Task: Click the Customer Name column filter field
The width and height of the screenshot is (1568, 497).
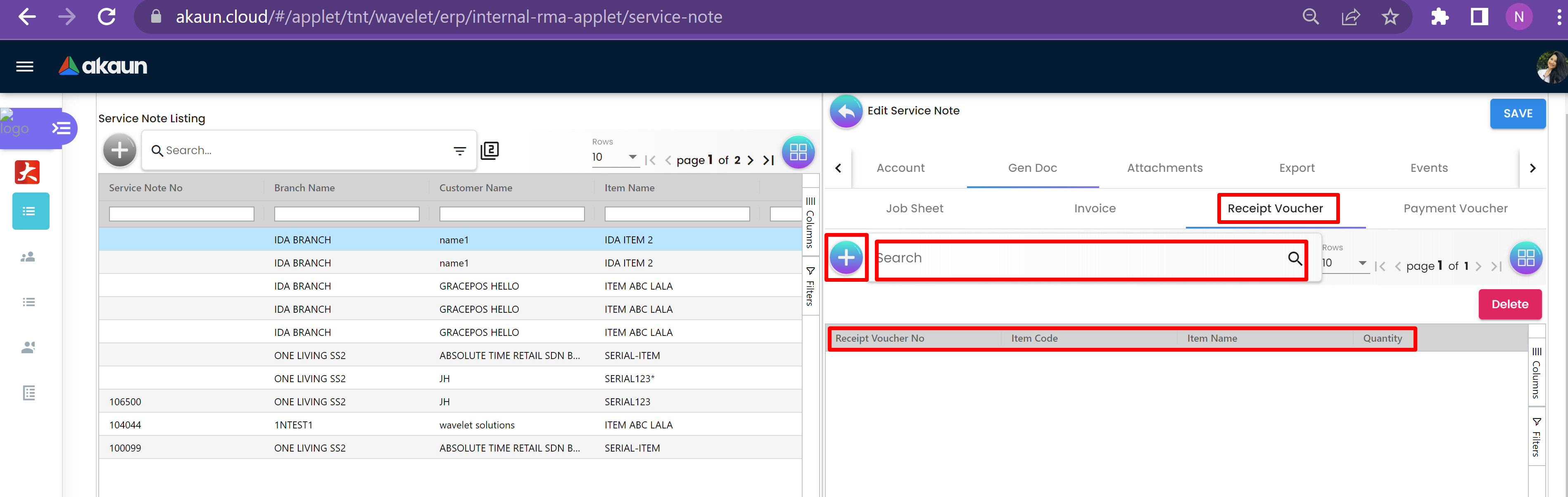Action: coord(511,214)
